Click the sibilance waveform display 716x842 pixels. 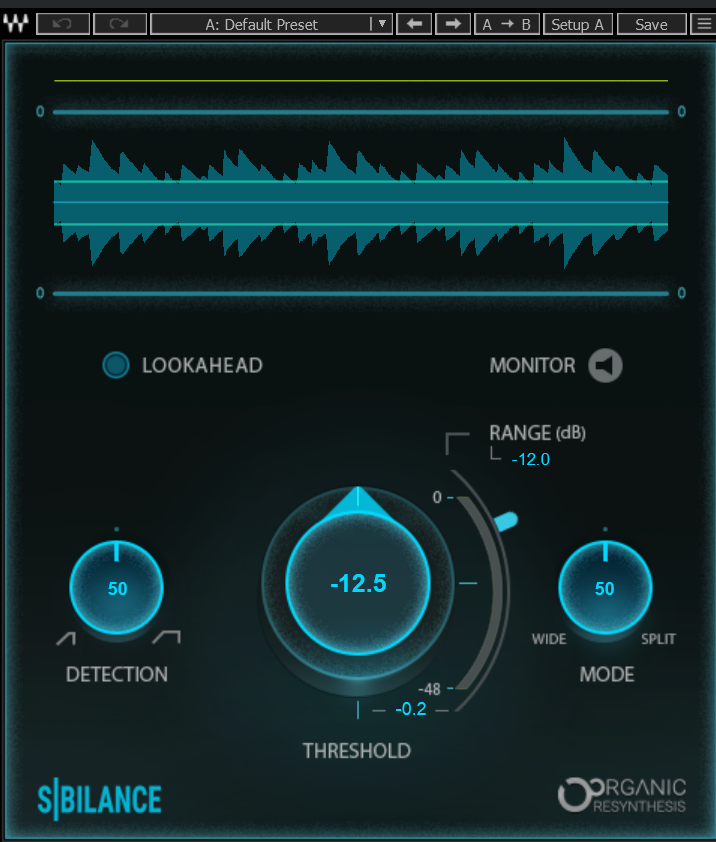click(361, 202)
